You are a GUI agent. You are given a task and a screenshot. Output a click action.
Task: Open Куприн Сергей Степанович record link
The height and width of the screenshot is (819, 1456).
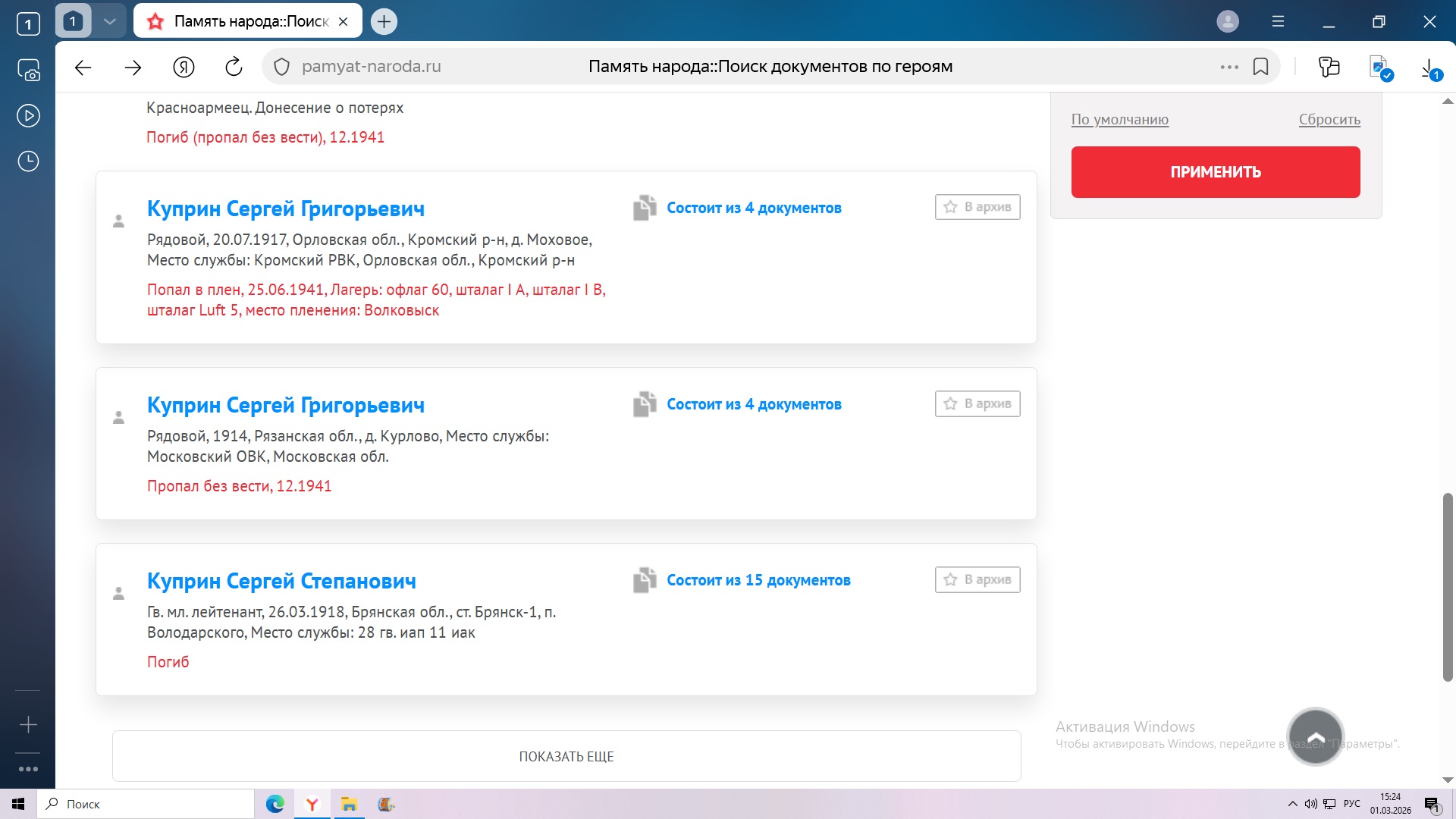point(281,581)
